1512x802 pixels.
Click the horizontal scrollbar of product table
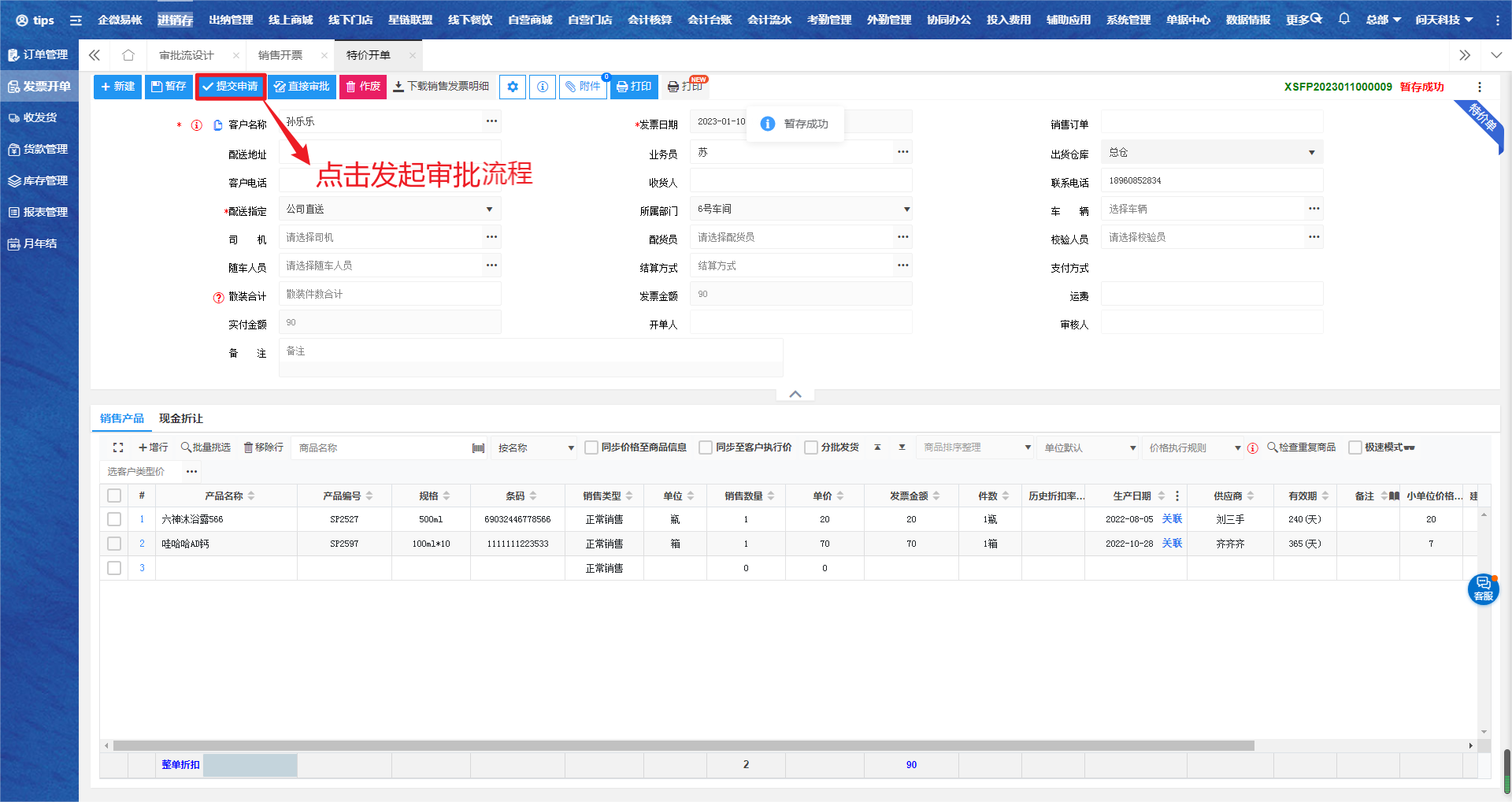683,745
